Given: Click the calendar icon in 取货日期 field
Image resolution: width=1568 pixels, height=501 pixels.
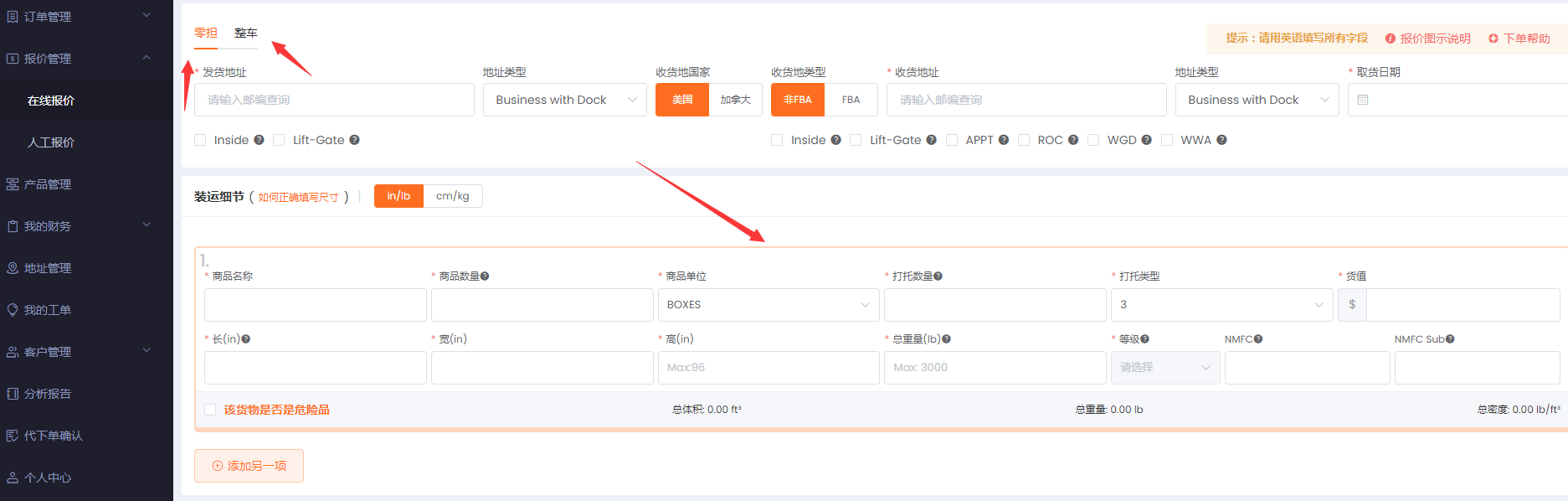Looking at the screenshot, I should [x=1363, y=100].
